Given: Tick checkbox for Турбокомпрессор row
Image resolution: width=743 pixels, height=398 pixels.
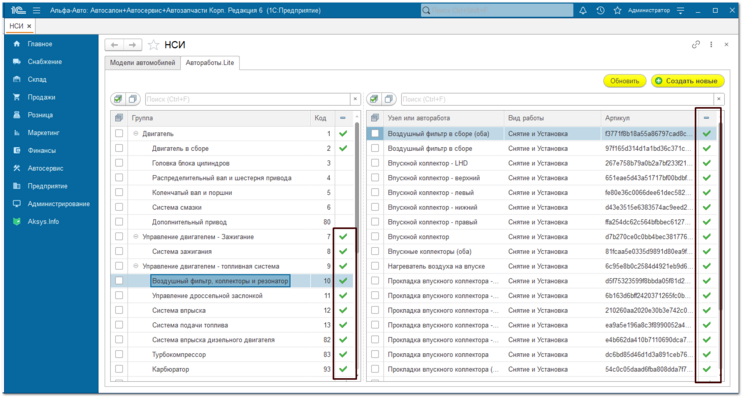Looking at the screenshot, I should 119,354.
